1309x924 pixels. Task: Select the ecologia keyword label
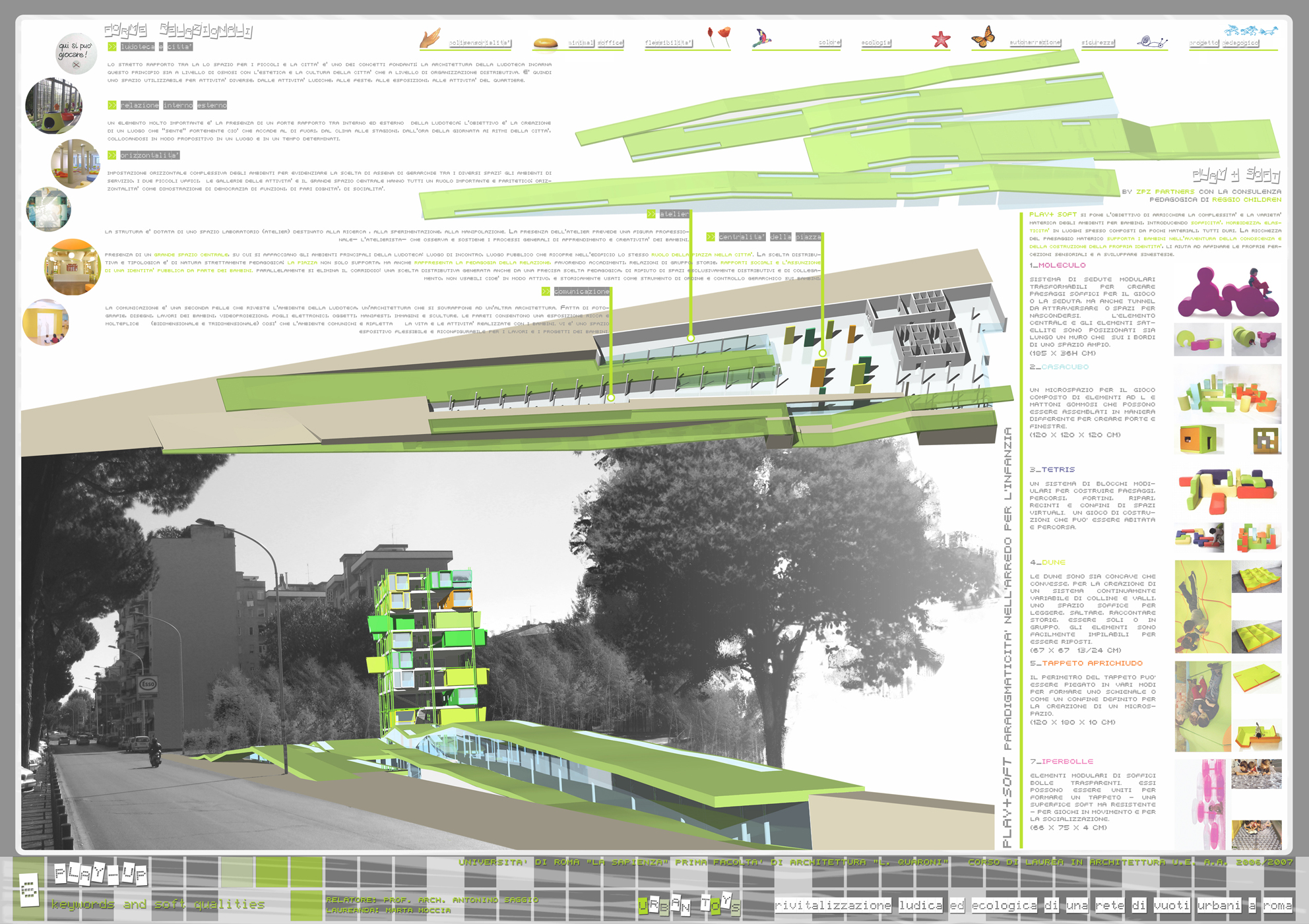click(876, 43)
